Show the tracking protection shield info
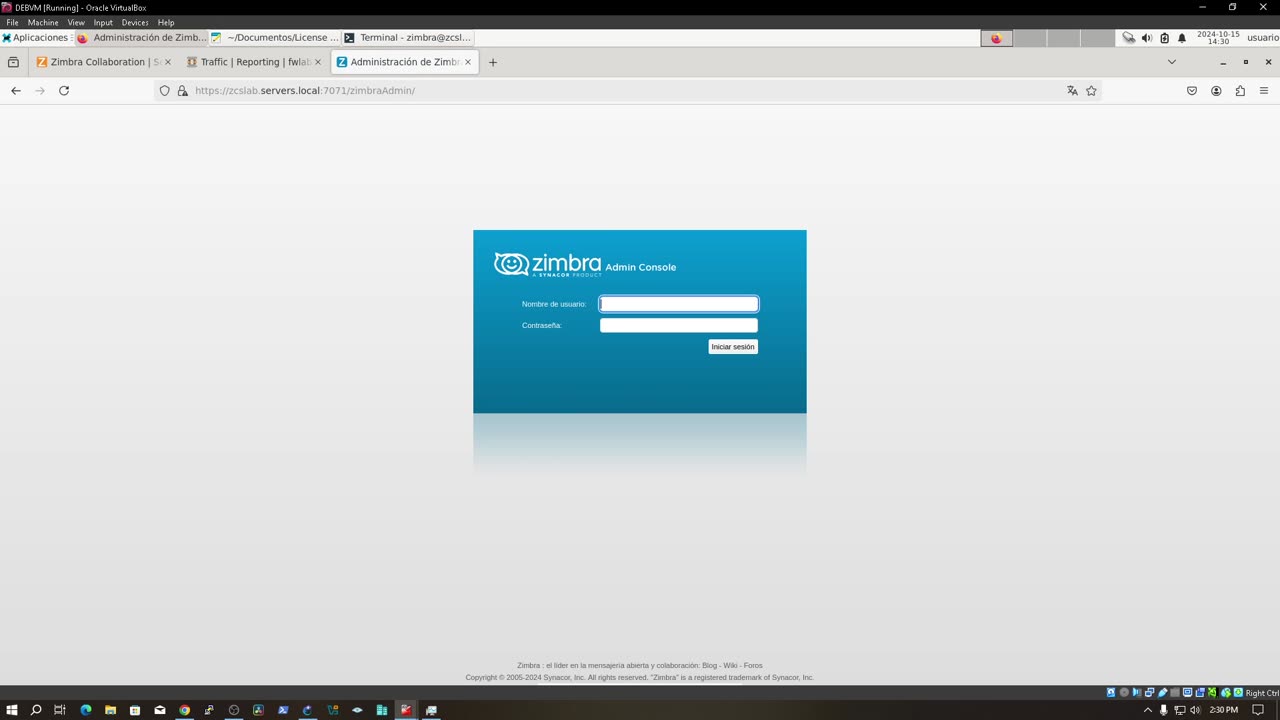This screenshot has width=1280, height=720. click(165, 91)
